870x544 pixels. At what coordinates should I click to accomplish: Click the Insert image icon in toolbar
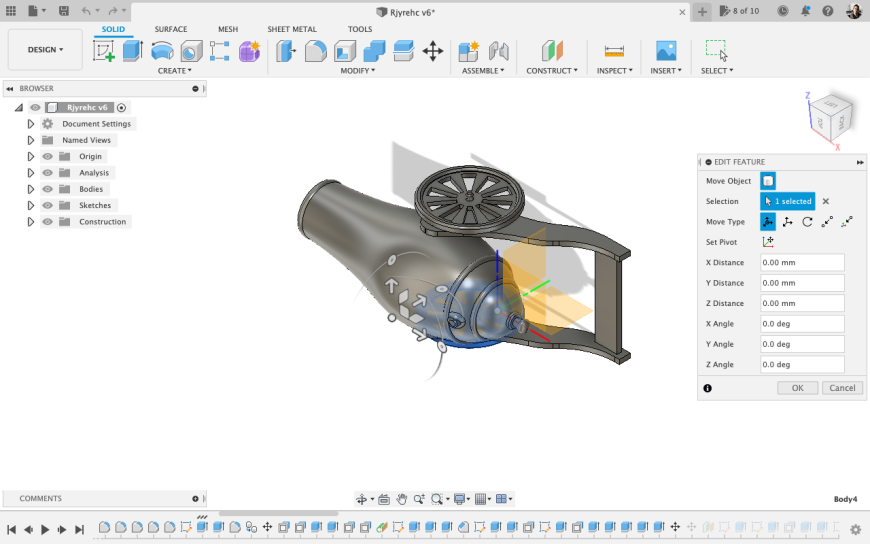(666, 51)
